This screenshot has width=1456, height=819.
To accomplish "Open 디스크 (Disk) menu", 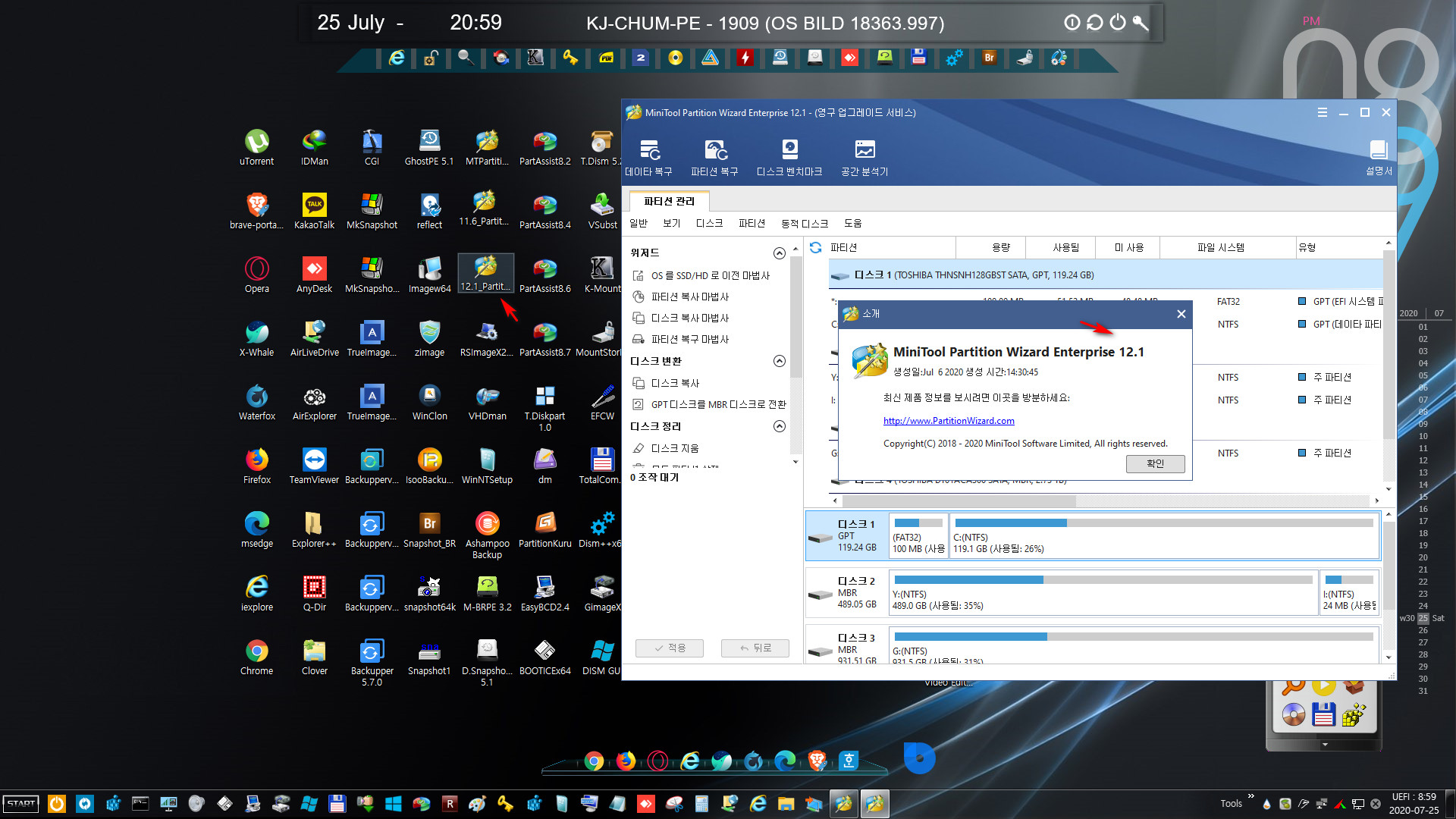I will click(709, 223).
